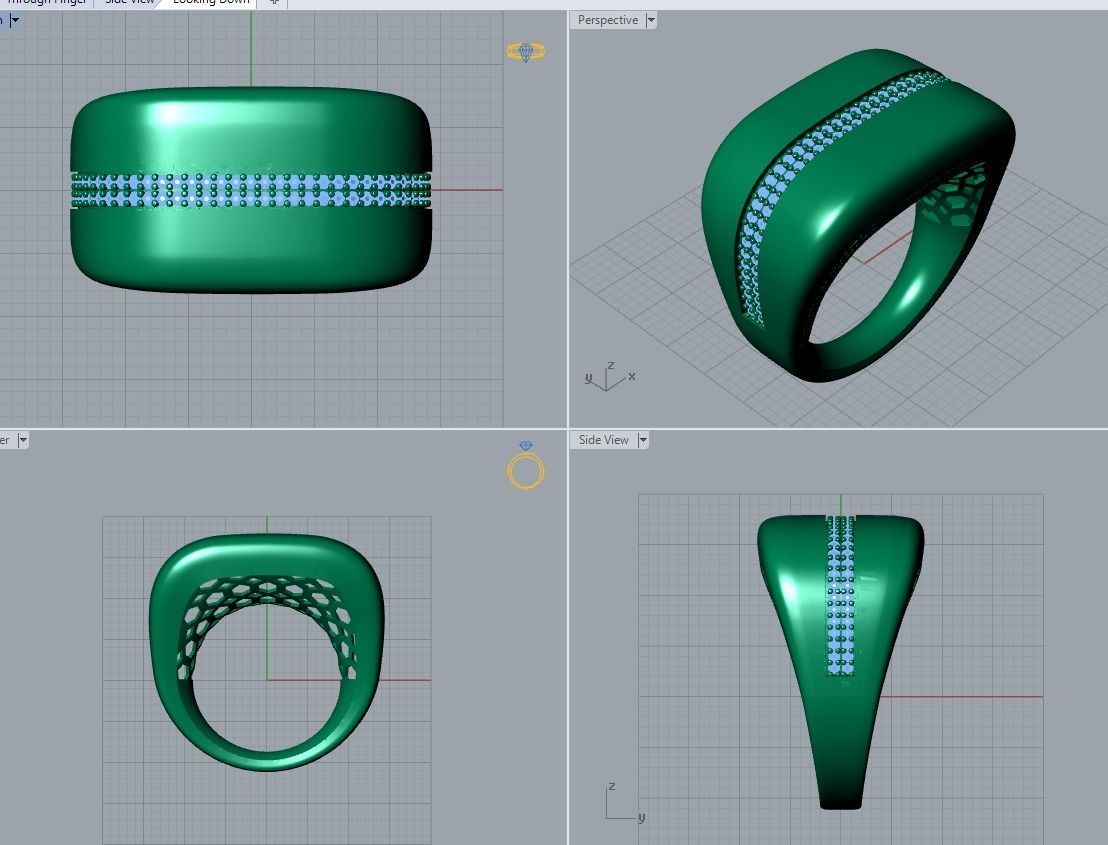Add a new viewport tab with plus
Image resolution: width=1108 pixels, height=845 pixels.
pyautogui.click(x=274, y=2)
